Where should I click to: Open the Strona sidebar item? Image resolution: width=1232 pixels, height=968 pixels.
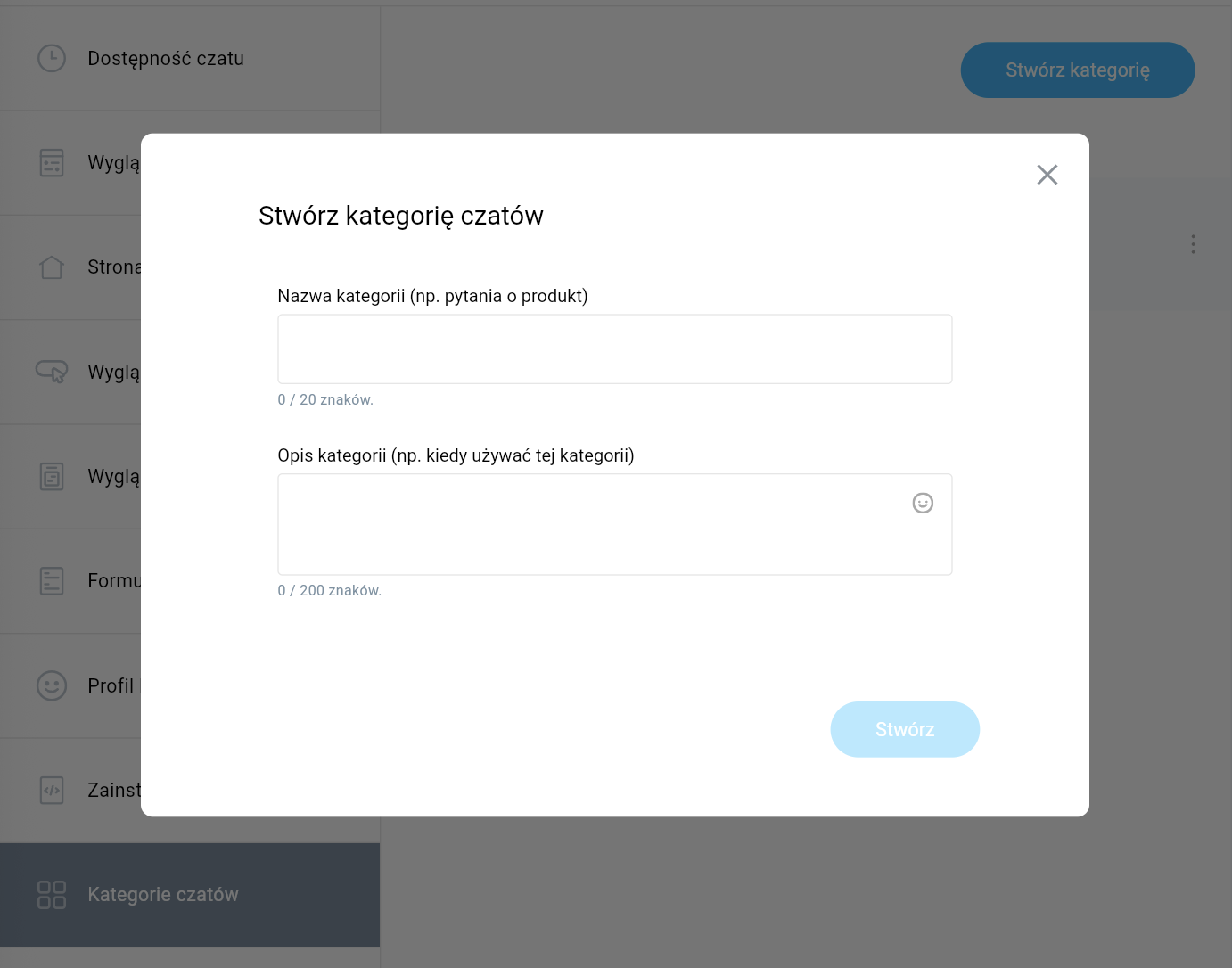click(113, 267)
